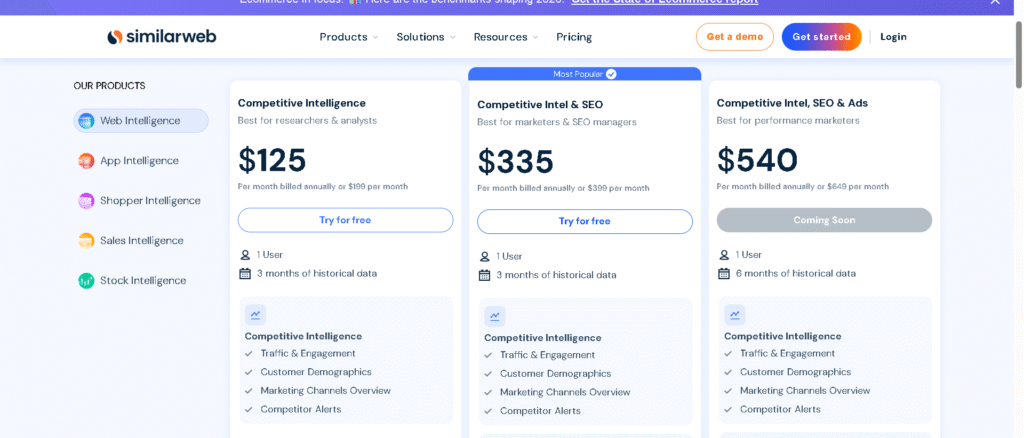The height and width of the screenshot is (438, 1024).
Task: Click the Shopper Intelligence product icon
Action: click(86, 201)
